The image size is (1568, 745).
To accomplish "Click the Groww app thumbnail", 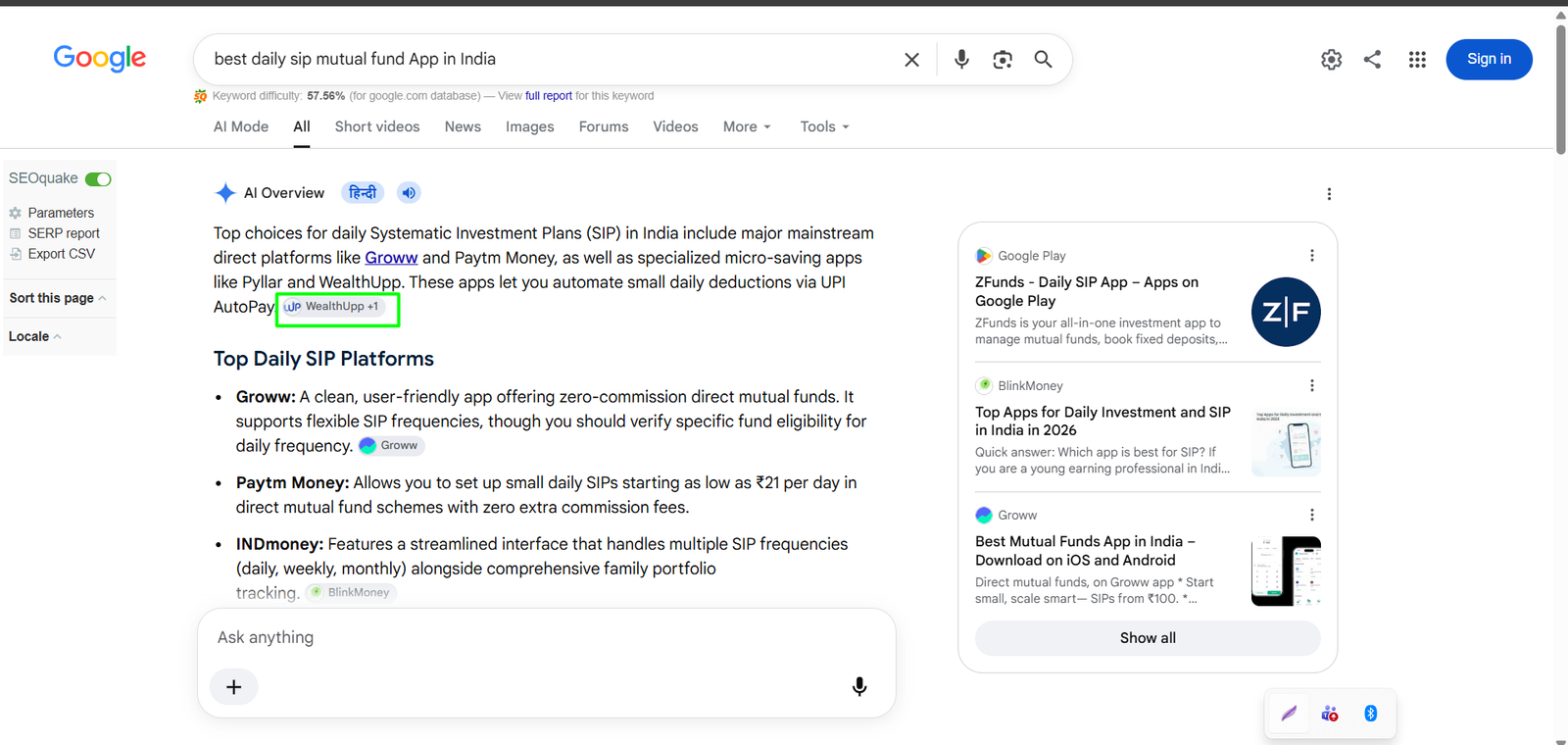I will (x=1286, y=571).
